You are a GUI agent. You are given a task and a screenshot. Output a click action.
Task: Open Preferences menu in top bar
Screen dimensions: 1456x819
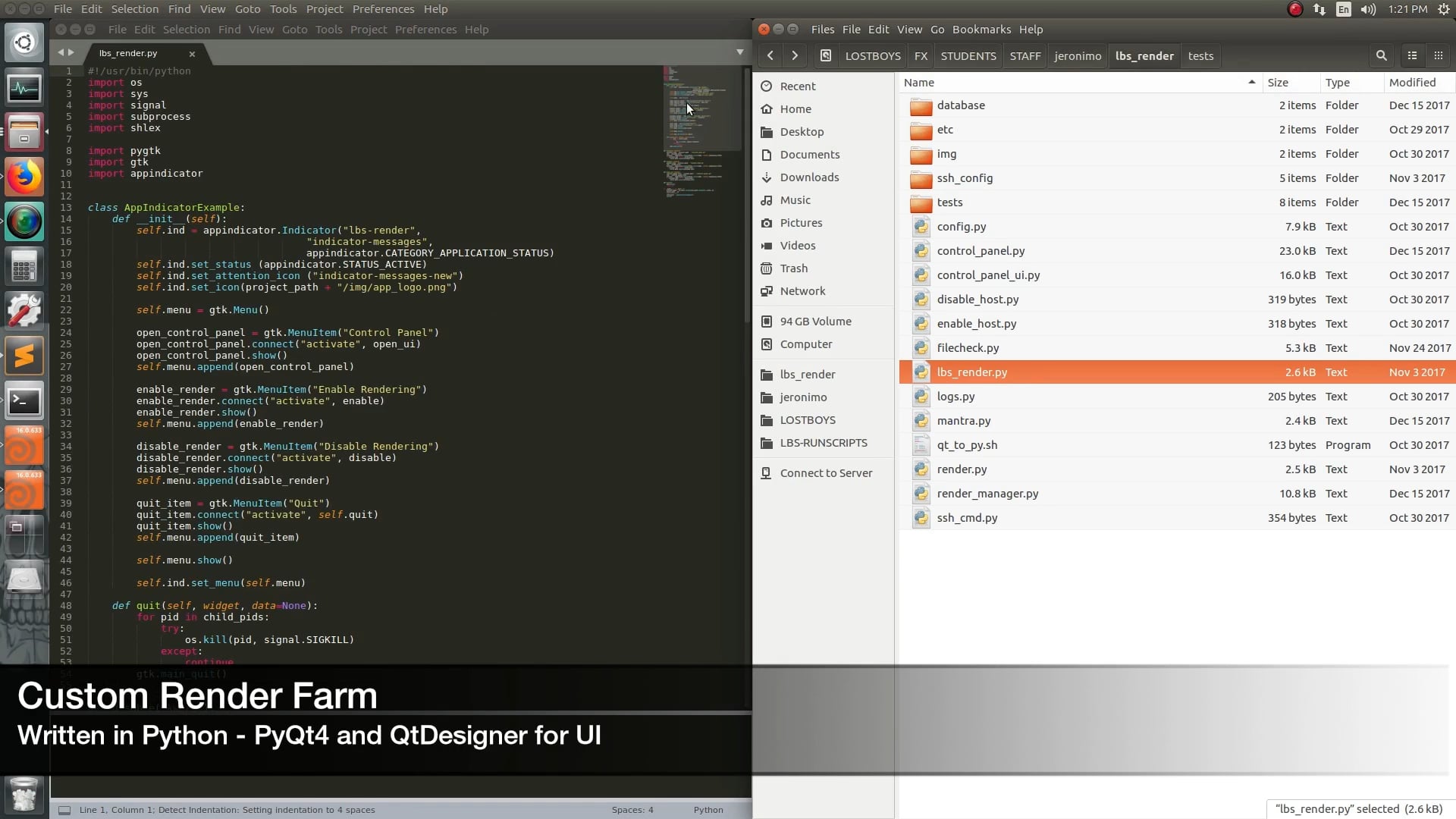tap(383, 9)
